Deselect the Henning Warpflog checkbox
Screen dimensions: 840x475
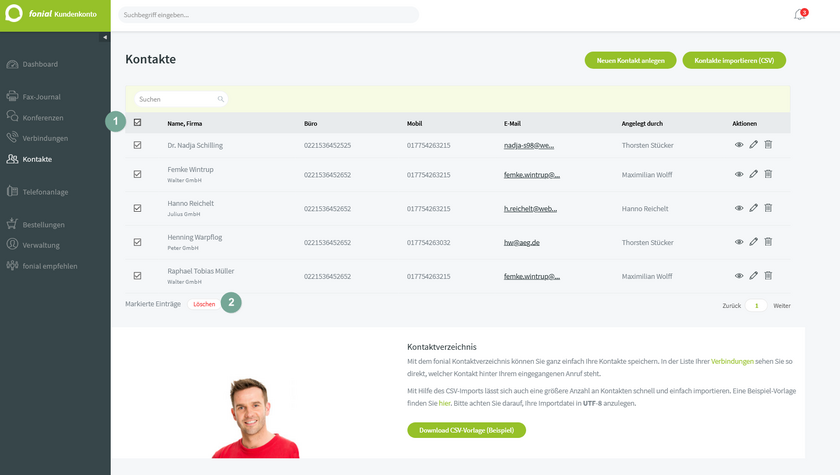137,242
